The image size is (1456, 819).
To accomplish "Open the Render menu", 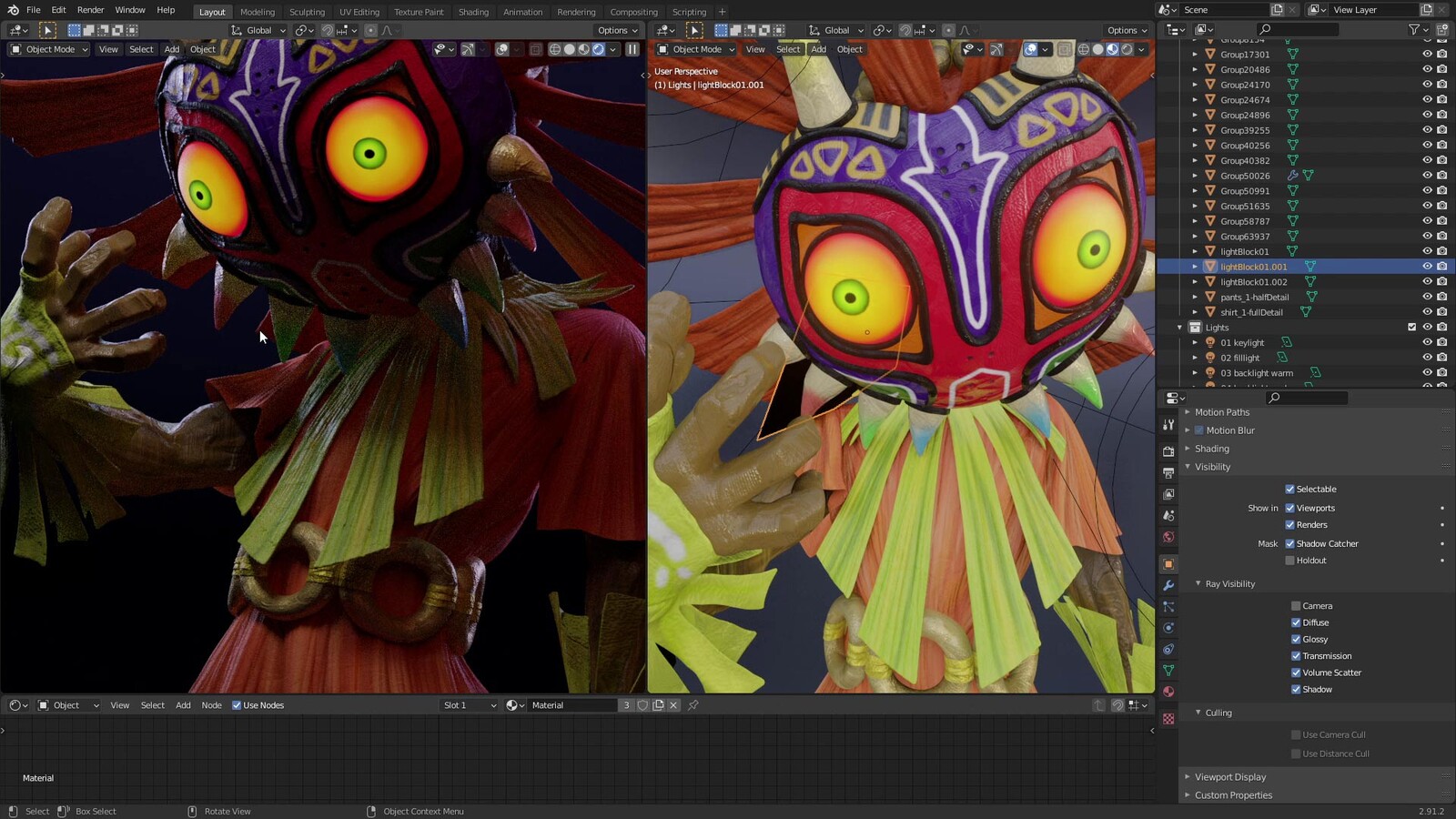I will tap(90, 10).
